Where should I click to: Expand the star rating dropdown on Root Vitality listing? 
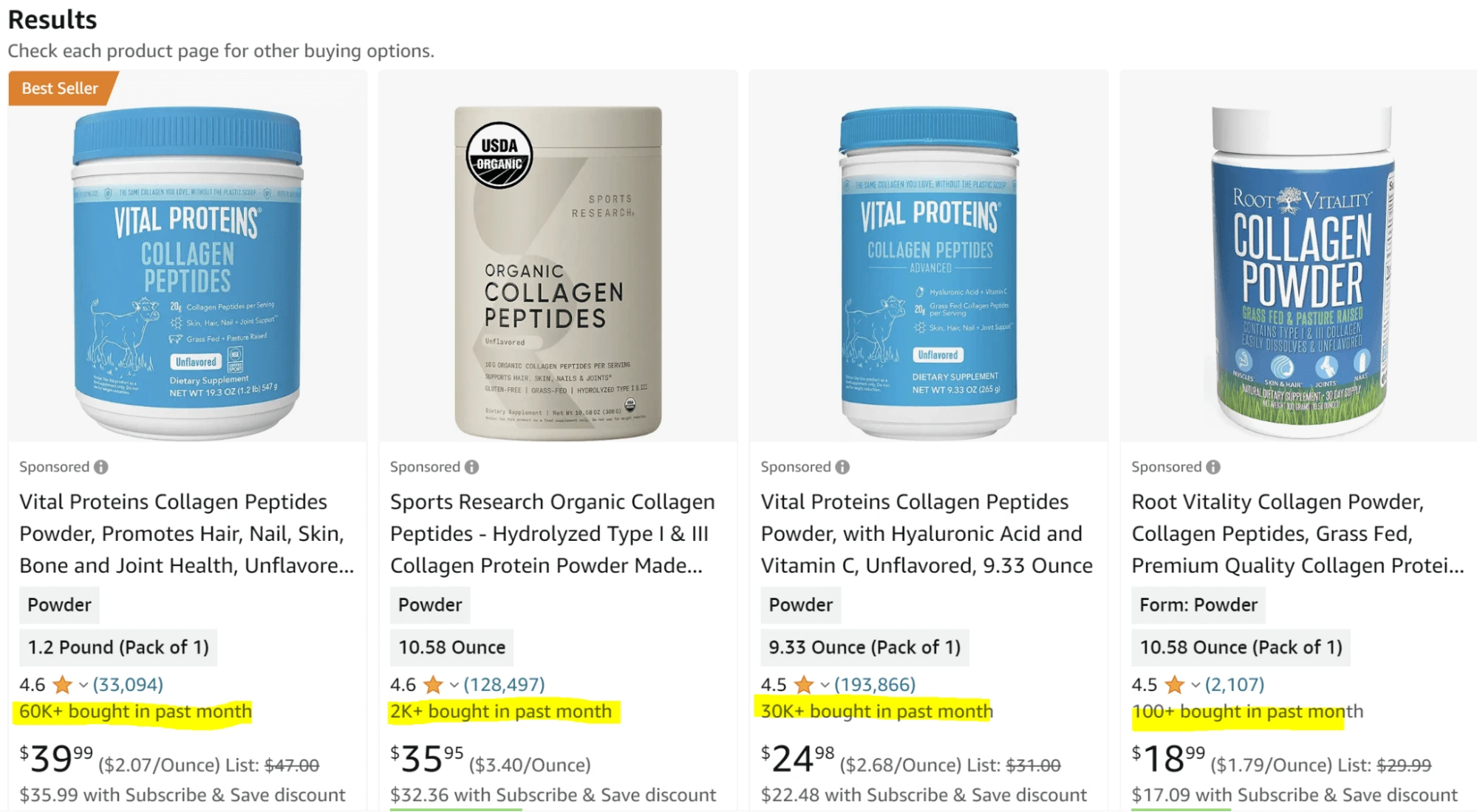point(1194,686)
